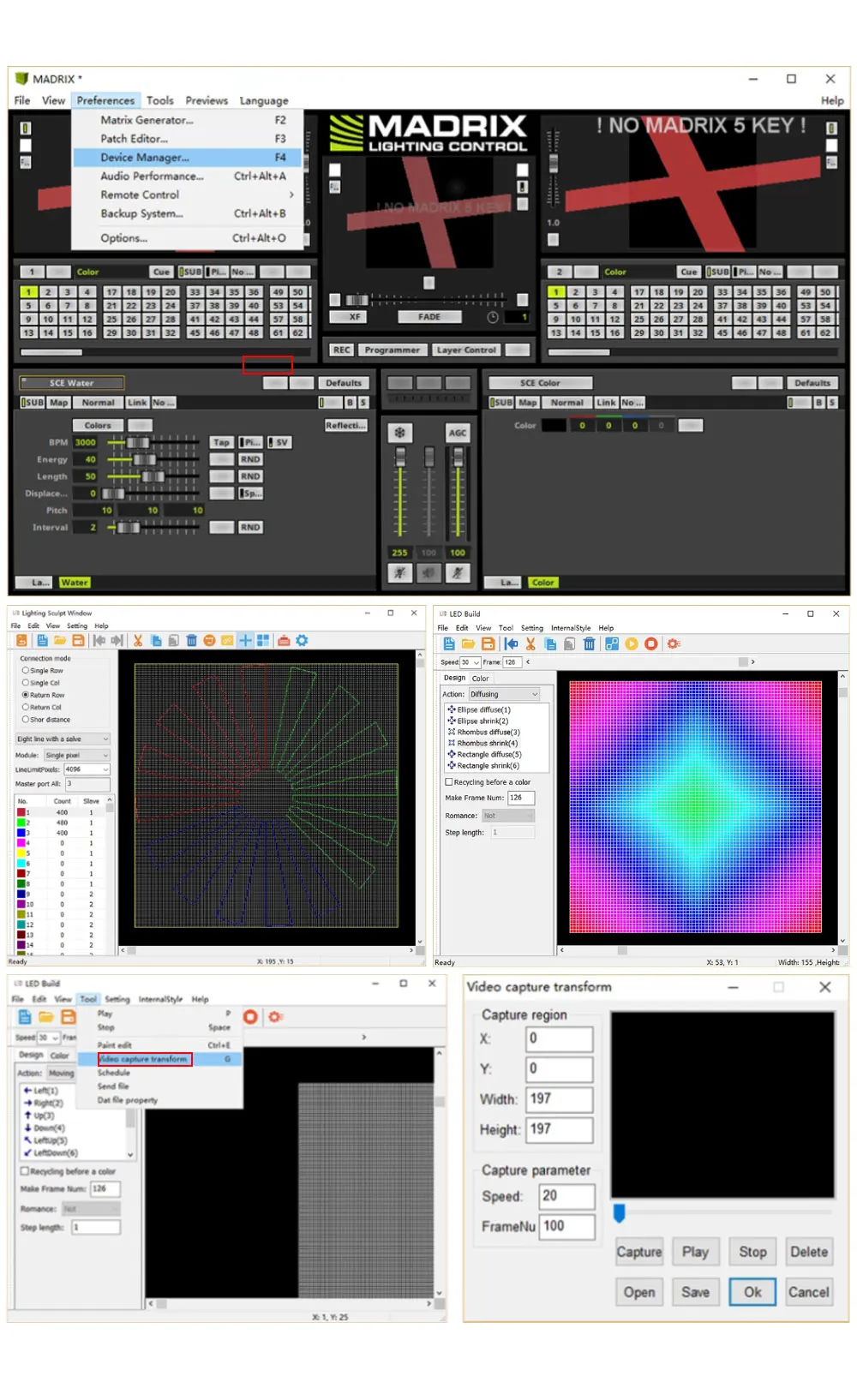The height and width of the screenshot is (1400, 857).
Task: Click the red gear icon in upper LED Build toolbar
Action: click(674, 643)
